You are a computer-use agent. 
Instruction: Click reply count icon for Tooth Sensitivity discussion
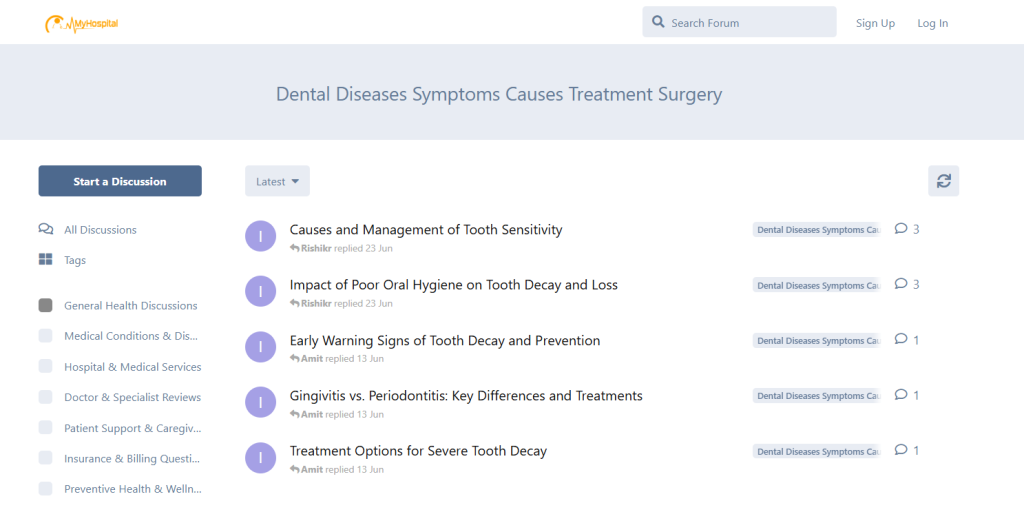point(901,229)
